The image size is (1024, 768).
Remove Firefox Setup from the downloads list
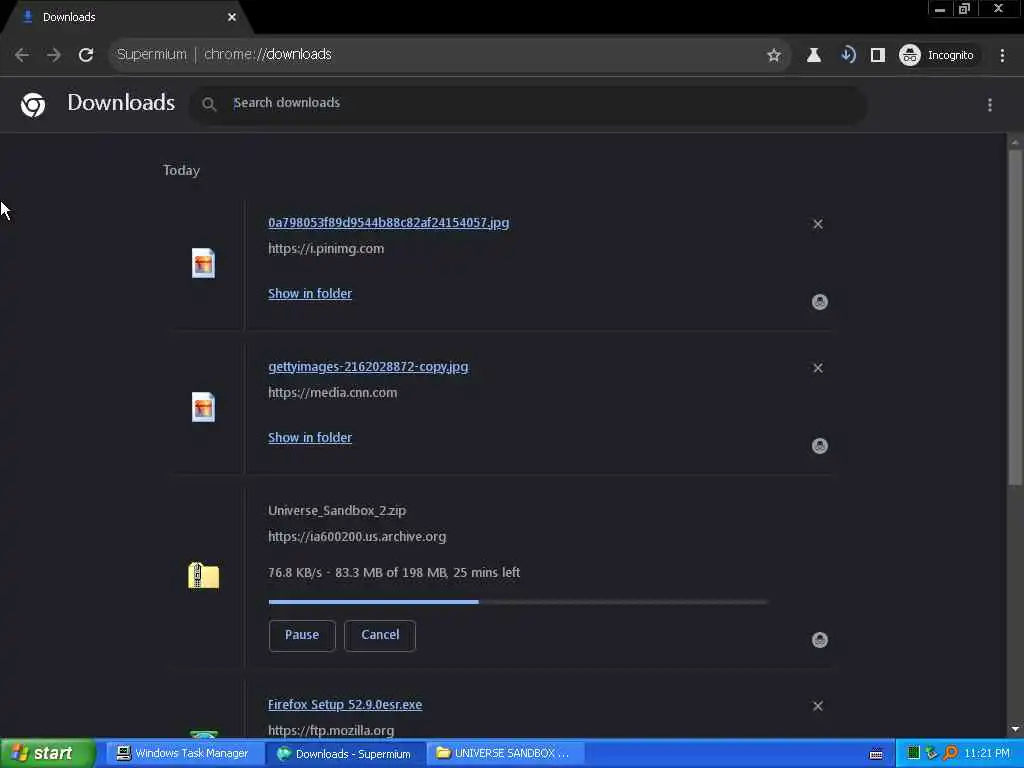coord(818,706)
